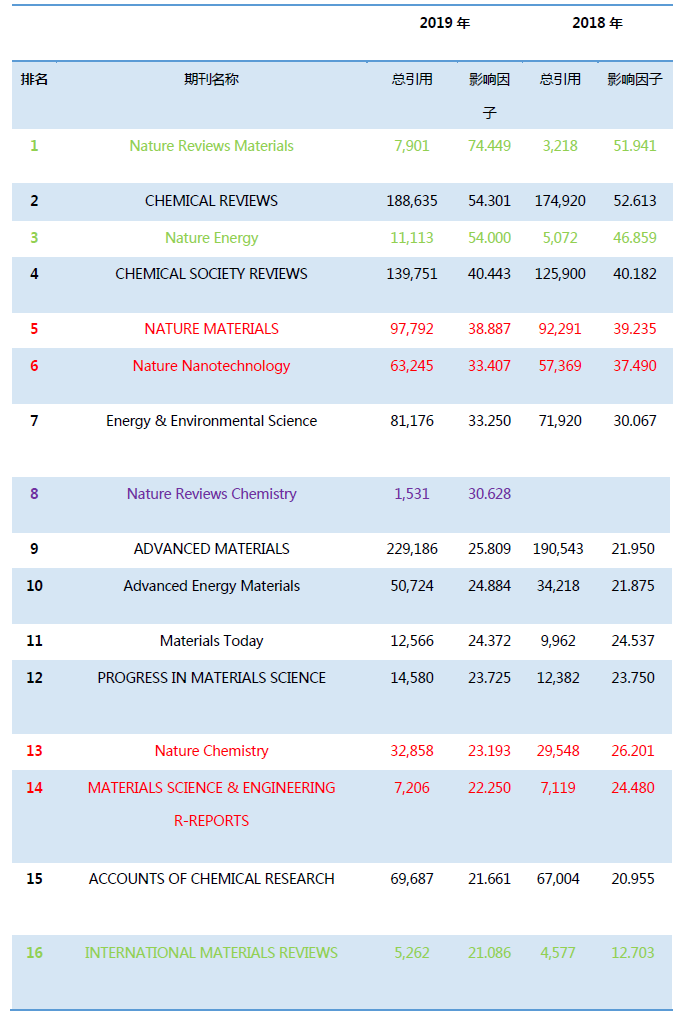The height and width of the screenshot is (1013, 675).
Task: Select the impact factor 74.449
Action: (489, 146)
